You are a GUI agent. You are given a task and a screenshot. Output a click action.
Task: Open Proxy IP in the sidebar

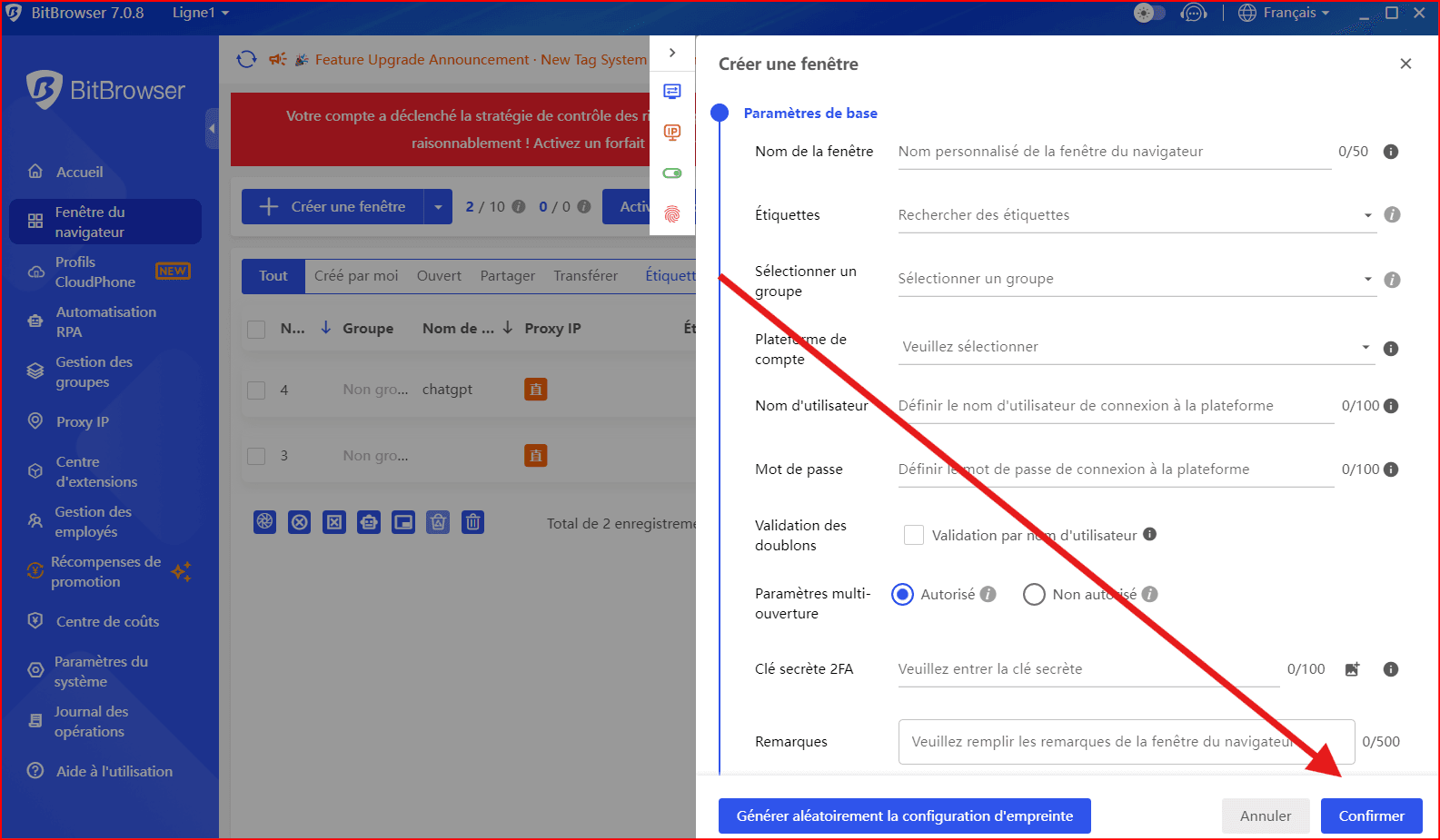click(x=82, y=421)
